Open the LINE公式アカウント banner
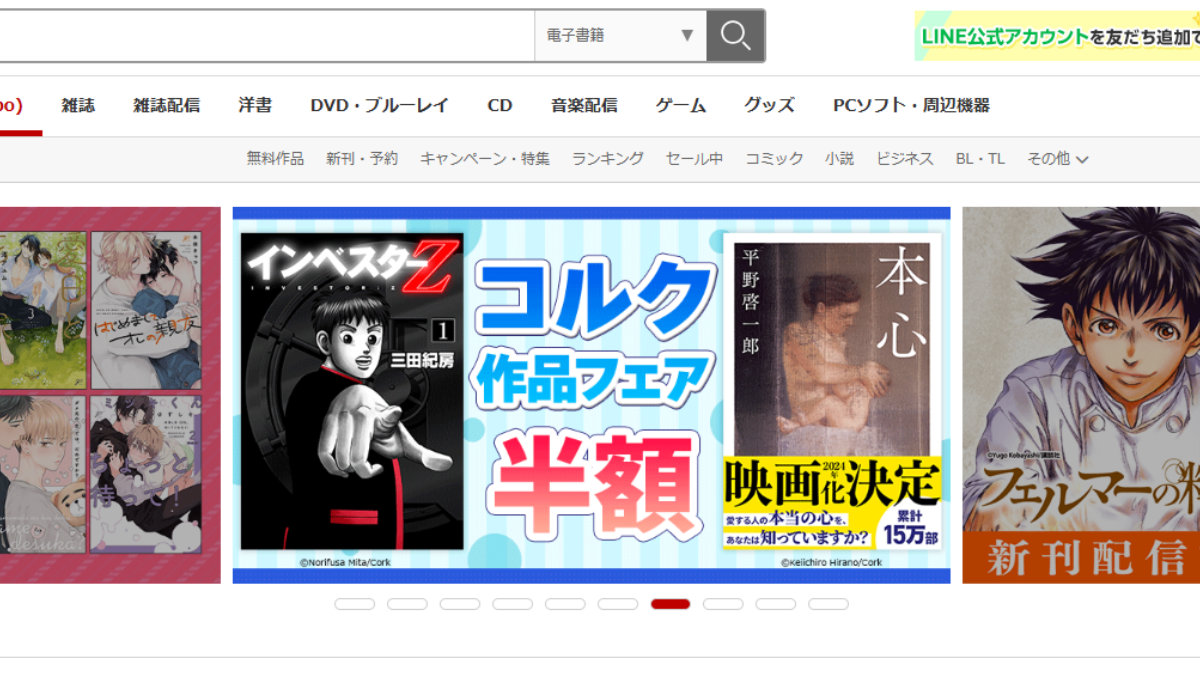The width and height of the screenshot is (1200, 675). coord(1057,36)
